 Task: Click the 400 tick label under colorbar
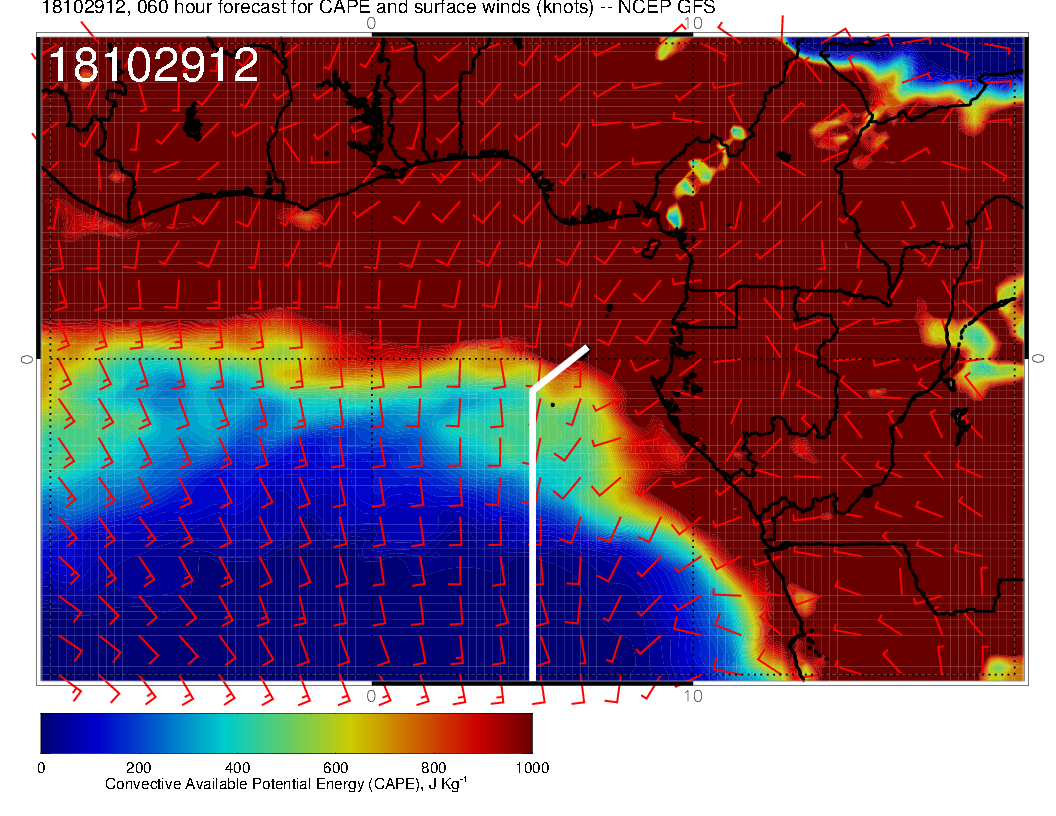(x=236, y=768)
